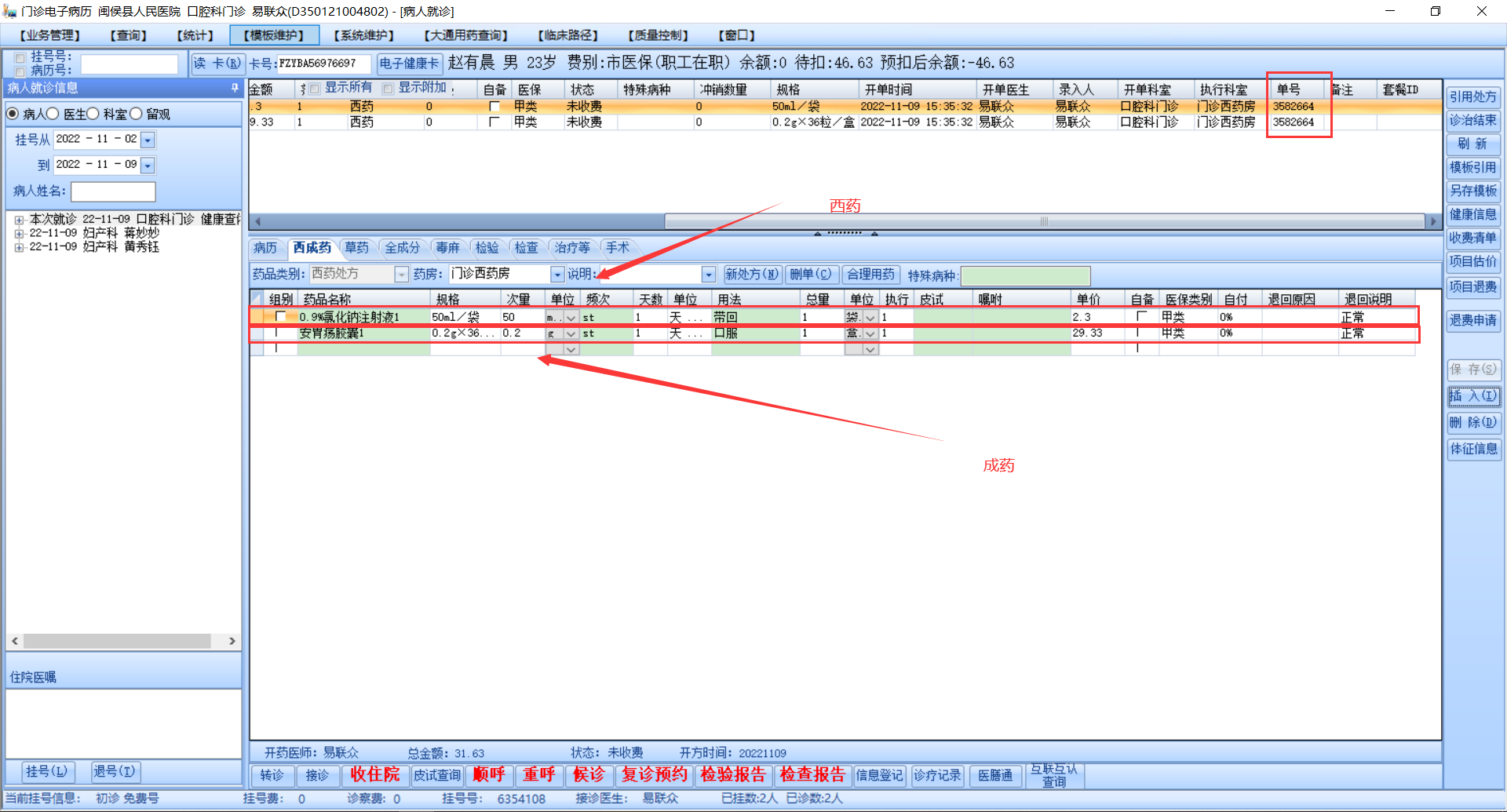The width and height of the screenshot is (1507, 812).
Task: Toggle the 病历号 checkbox
Action: pyautogui.click(x=20, y=71)
